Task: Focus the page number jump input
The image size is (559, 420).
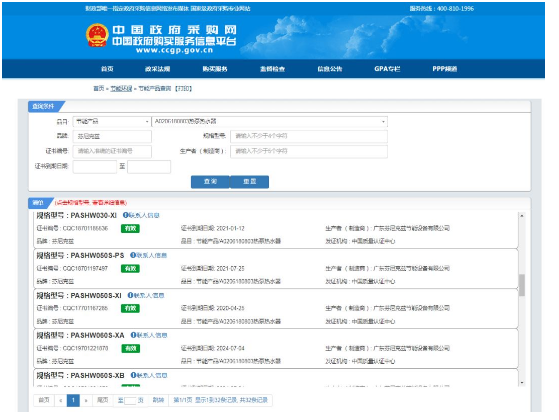Action: [130, 401]
